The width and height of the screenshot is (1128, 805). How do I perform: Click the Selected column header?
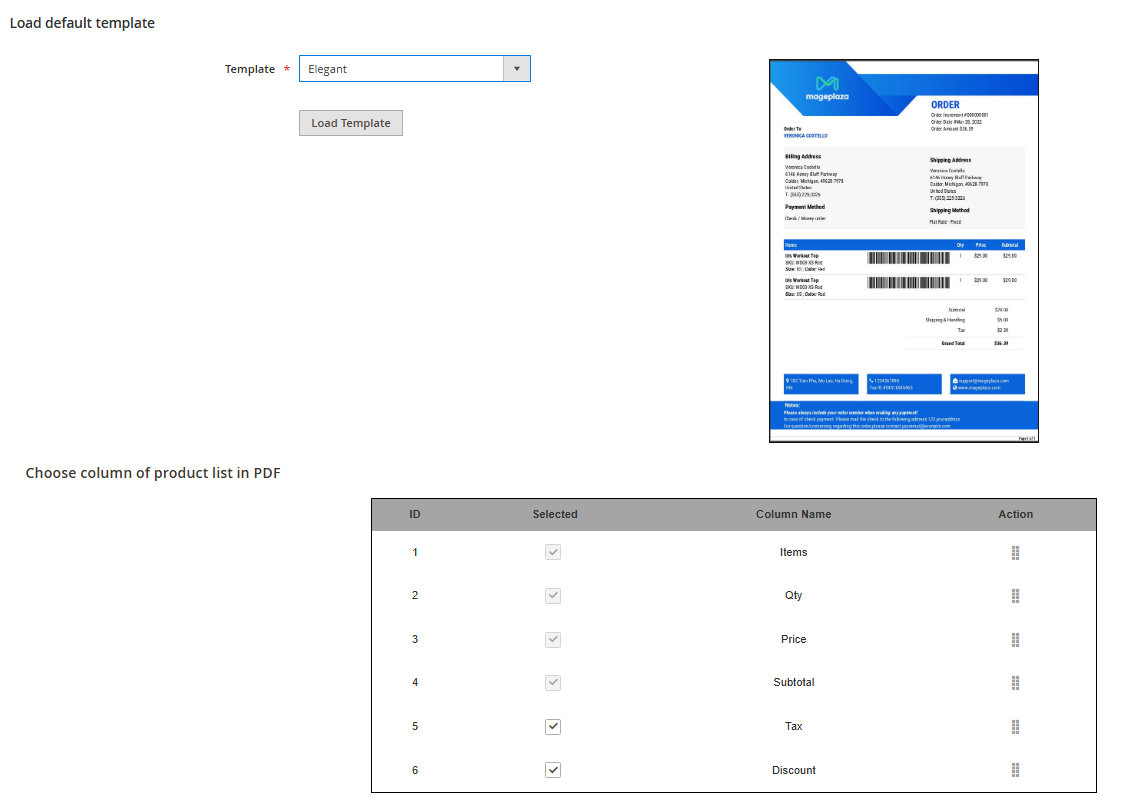555,514
